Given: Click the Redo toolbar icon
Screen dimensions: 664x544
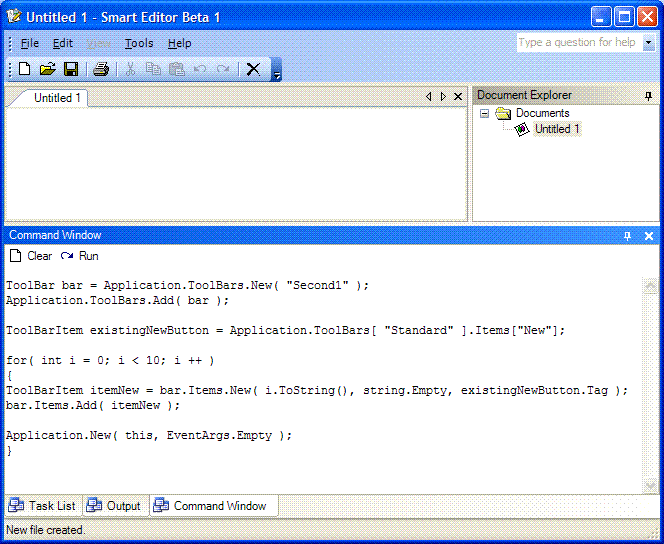Looking at the screenshot, I should click(x=223, y=69).
